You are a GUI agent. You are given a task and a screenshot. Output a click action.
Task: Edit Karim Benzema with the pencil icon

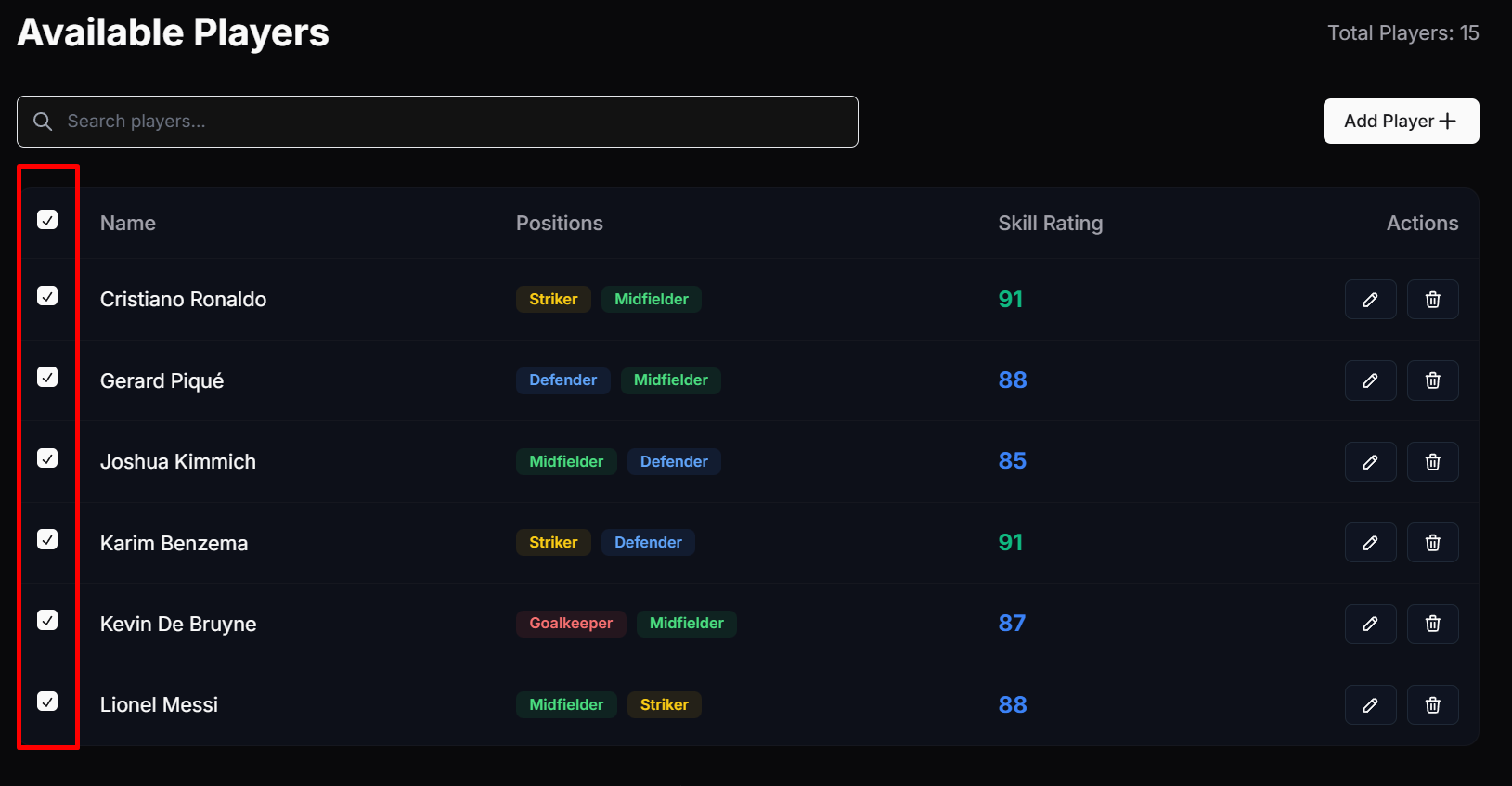pos(1370,543)
